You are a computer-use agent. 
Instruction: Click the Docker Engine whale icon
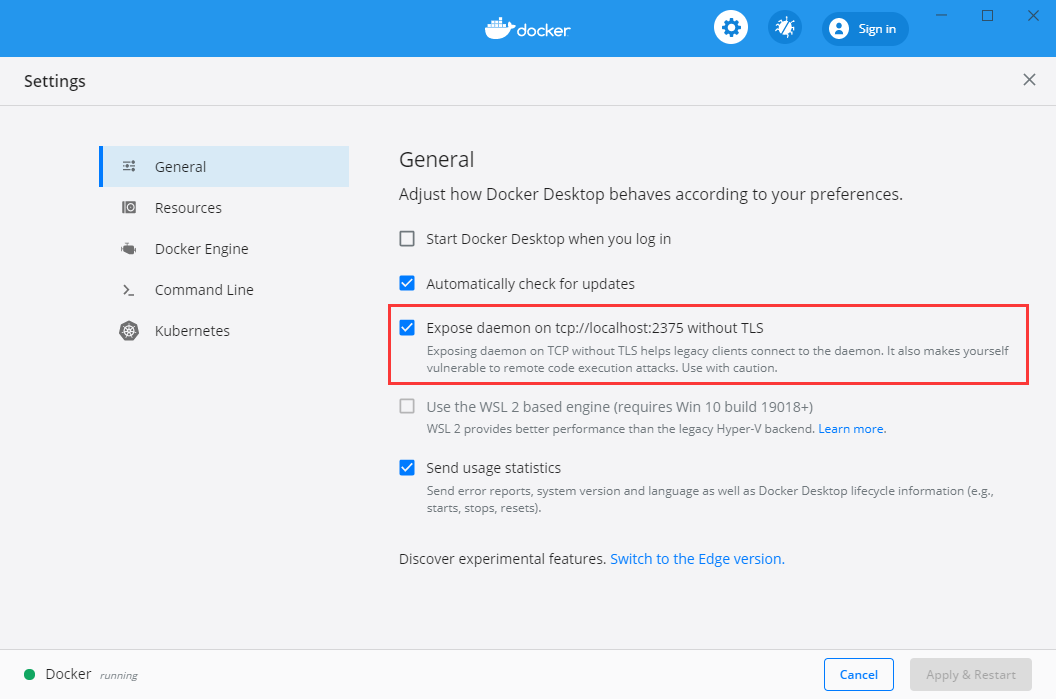click(129, 249)
